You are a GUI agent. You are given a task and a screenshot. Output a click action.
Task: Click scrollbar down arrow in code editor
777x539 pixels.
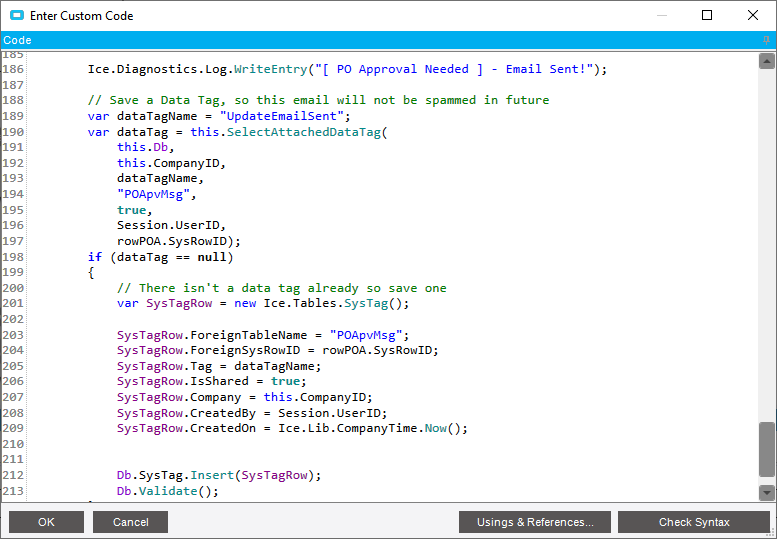pos(767,492)
